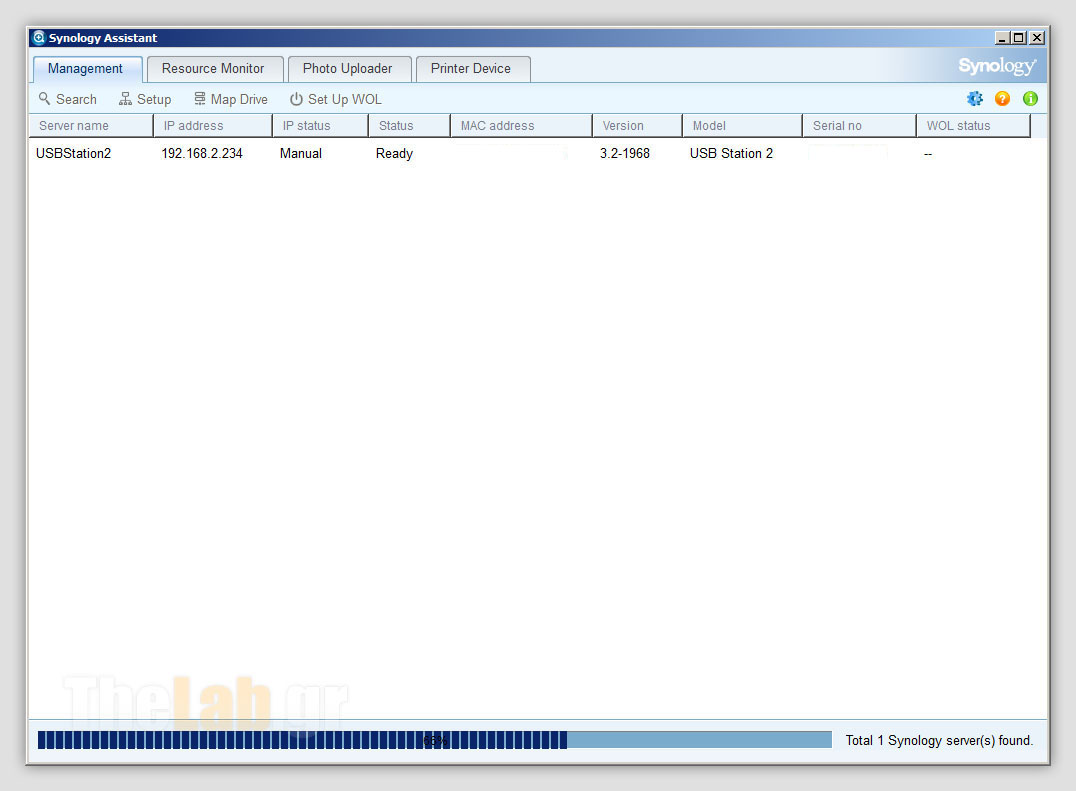This screenshot has height=791, width=1076.
Task: Switch to the Resource Monitor tab
Action: pyautogui.click(x=215, y=69)
